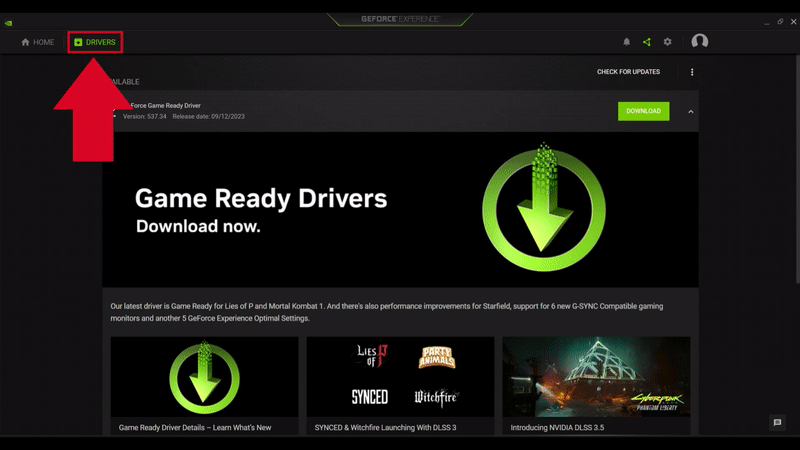Click the home house icon

click(26, 42)
